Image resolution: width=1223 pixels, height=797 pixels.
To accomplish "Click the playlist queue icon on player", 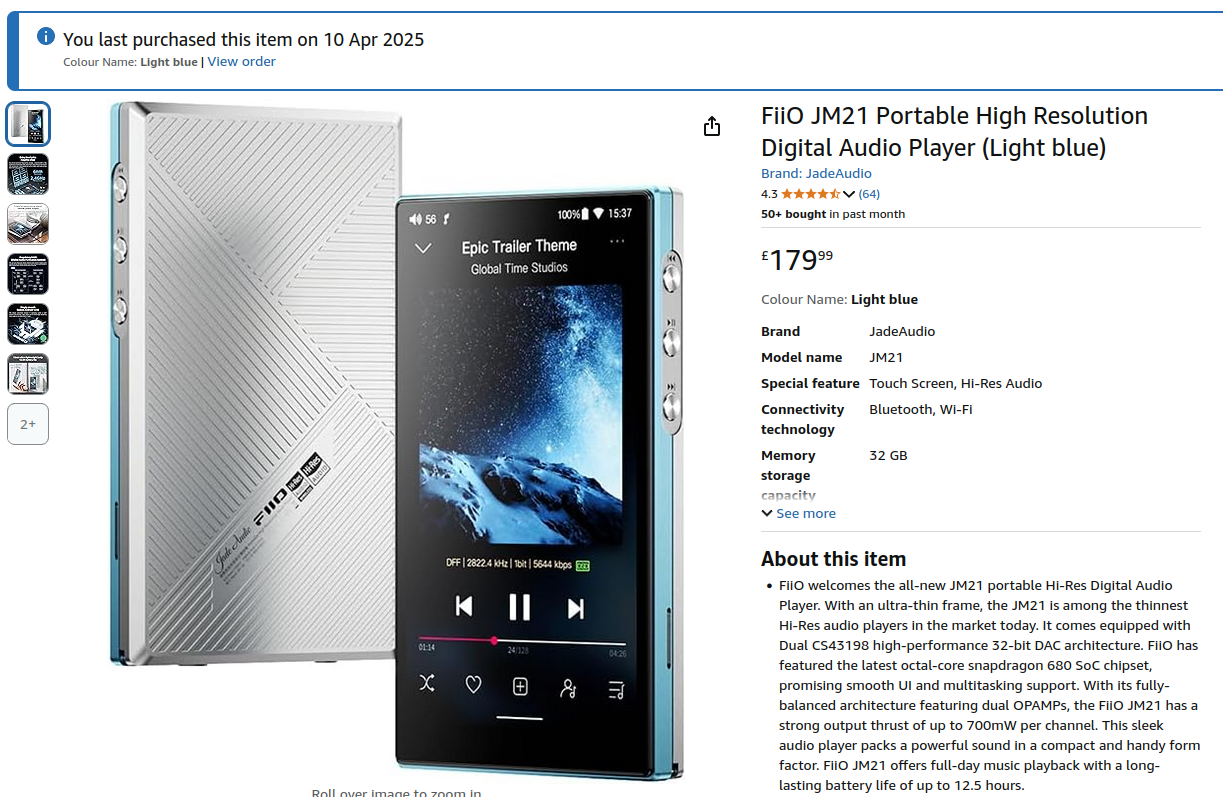I will click(x=616, y=689).
